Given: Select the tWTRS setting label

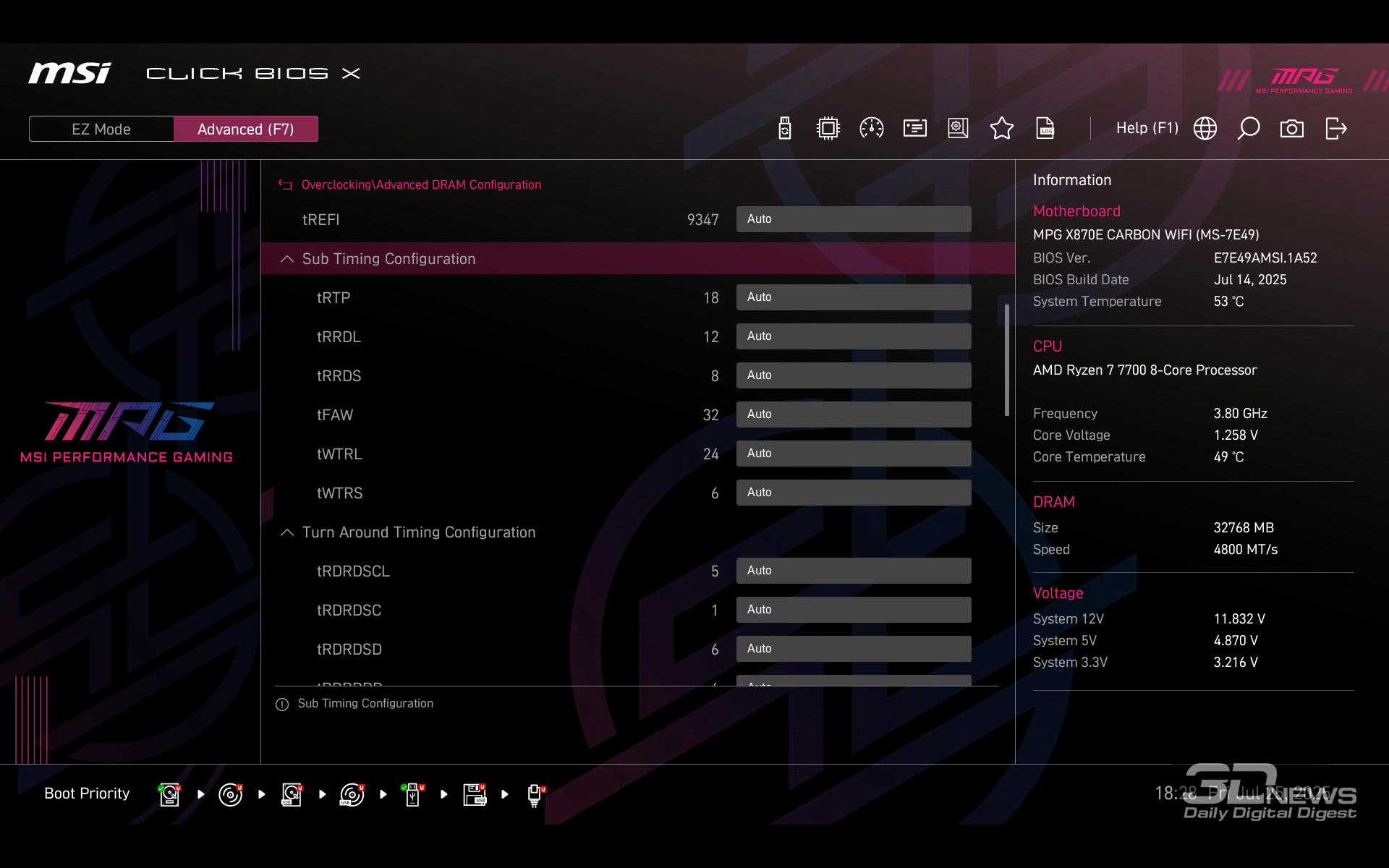Looking at the screenshot, I should (x=339, y=493).
